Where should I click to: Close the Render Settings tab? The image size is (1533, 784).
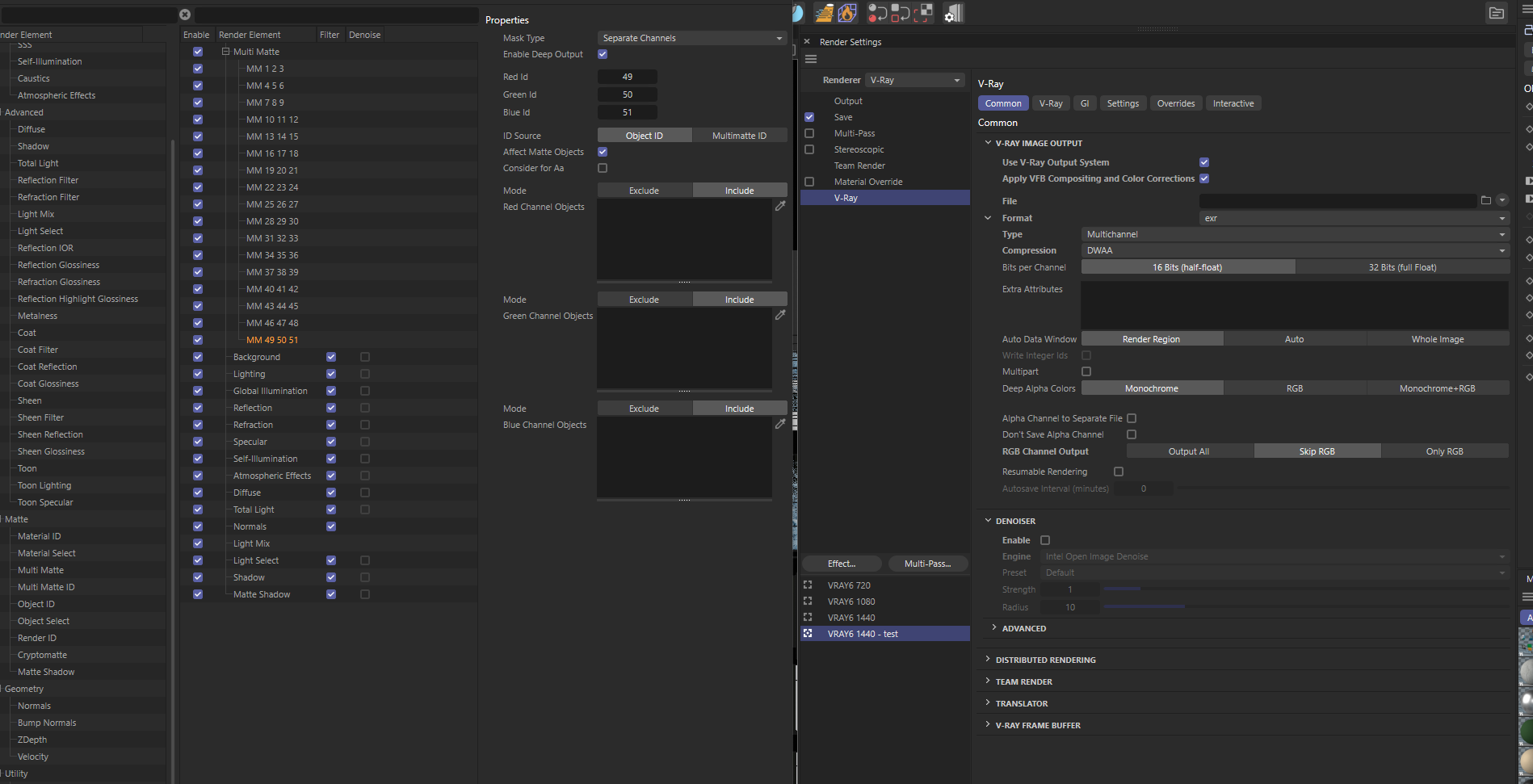pos(807,41)
